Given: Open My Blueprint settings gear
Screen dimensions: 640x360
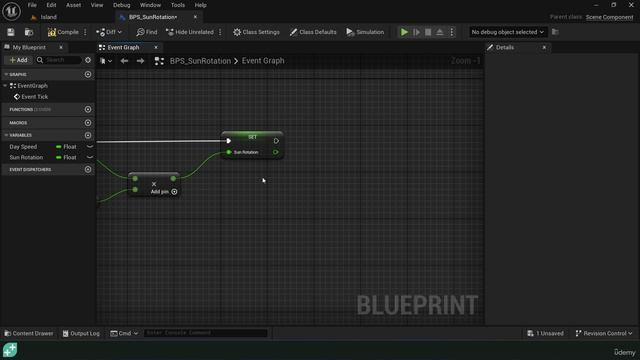Looking at the screenshot, I should [88, 60].
